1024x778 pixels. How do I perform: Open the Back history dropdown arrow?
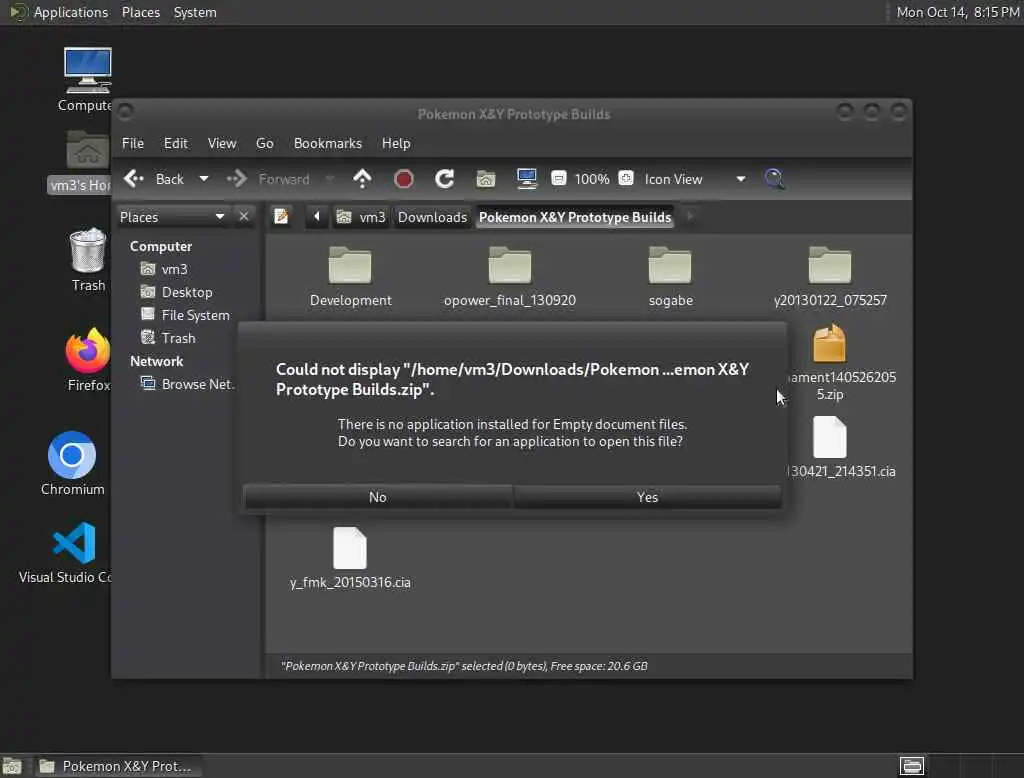(x=204, y=178)
